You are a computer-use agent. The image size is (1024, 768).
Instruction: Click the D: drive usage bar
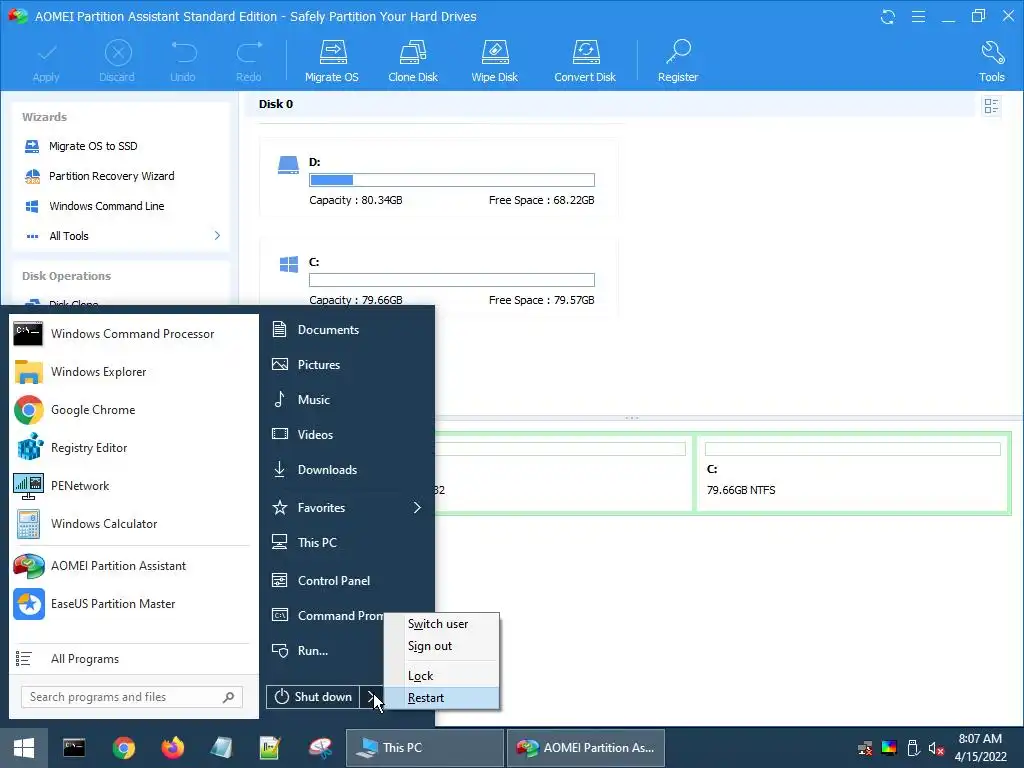pyautogui.click(x=452, y=180)
